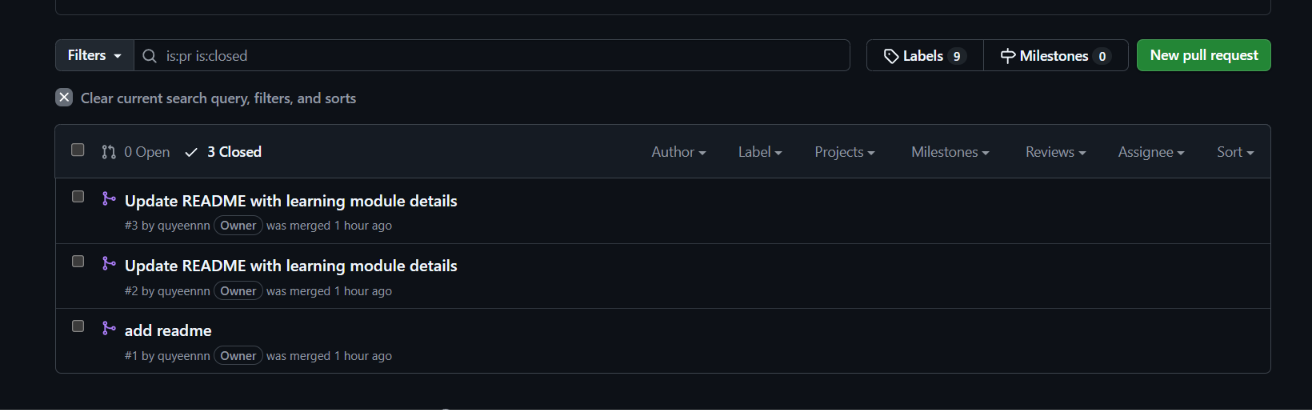Click the pull request icon next to 0 Open
Screen dimensions: 1312x410
coord(109,152)
